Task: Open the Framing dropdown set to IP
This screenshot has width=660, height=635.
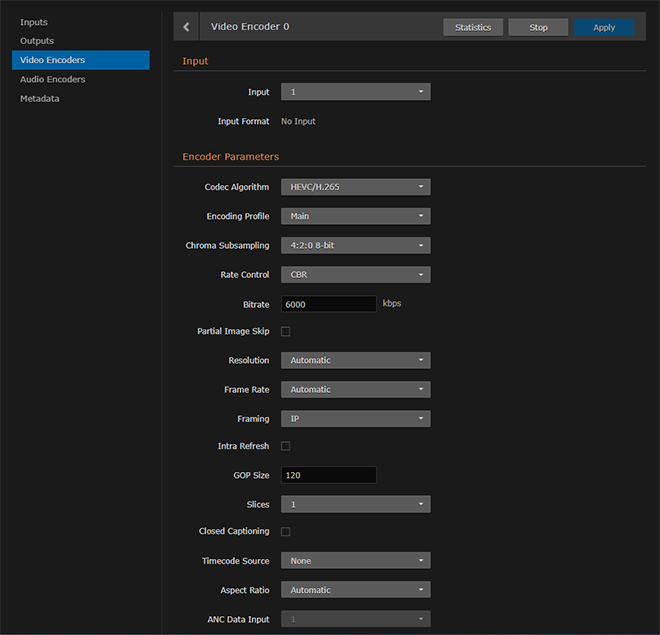Action: (355, 418)
